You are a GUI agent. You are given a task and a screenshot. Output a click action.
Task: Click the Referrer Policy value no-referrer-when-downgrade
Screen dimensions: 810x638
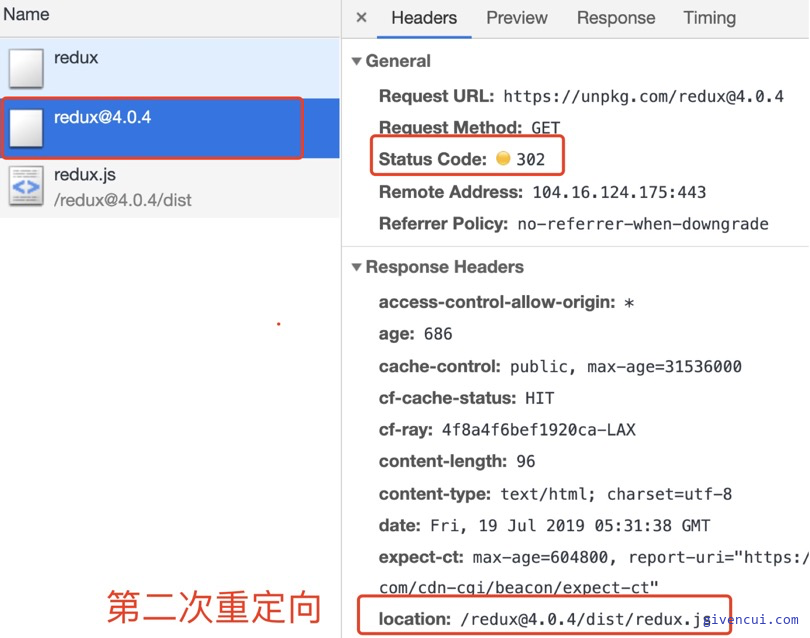tap(643, 224)
